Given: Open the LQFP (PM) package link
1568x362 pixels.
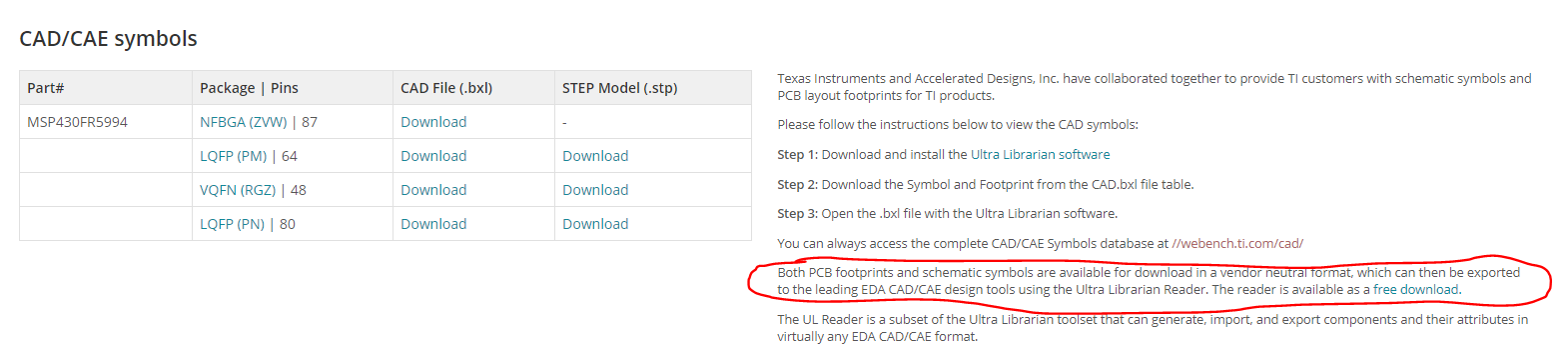Looking at the screenshot, I should pos(233,156).
